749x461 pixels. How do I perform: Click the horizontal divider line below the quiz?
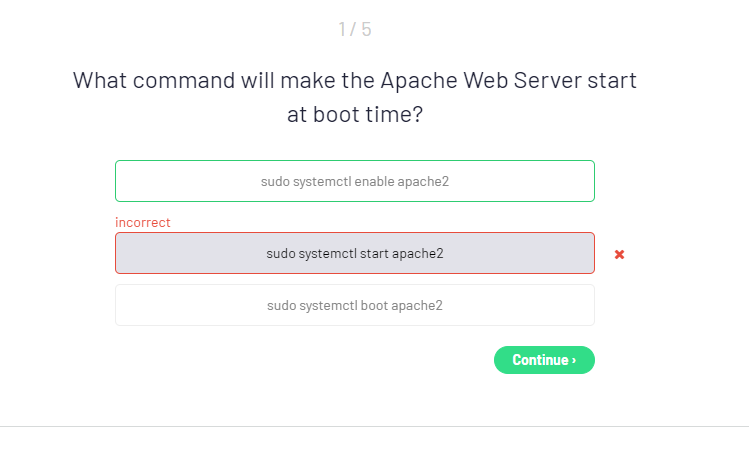pos(374,427)
